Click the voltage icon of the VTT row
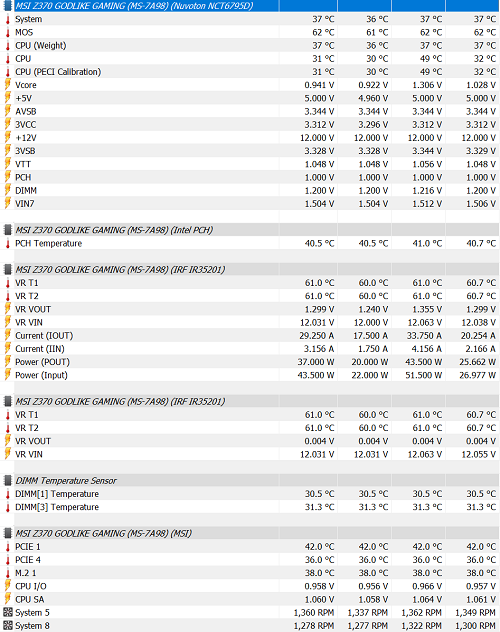Image resolution: width=500 pixels, height=632 pixels. (7, 164)
